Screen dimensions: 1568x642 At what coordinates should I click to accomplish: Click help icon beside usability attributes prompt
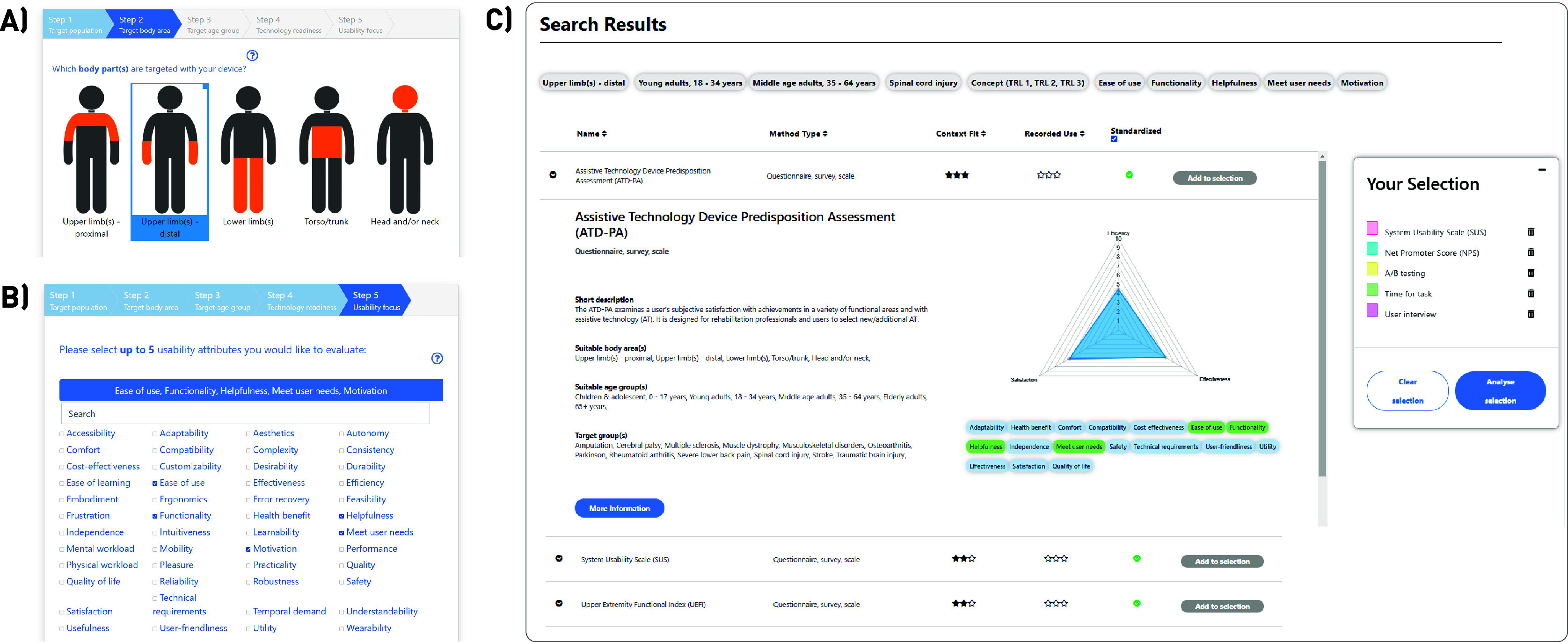pos(437,359)
